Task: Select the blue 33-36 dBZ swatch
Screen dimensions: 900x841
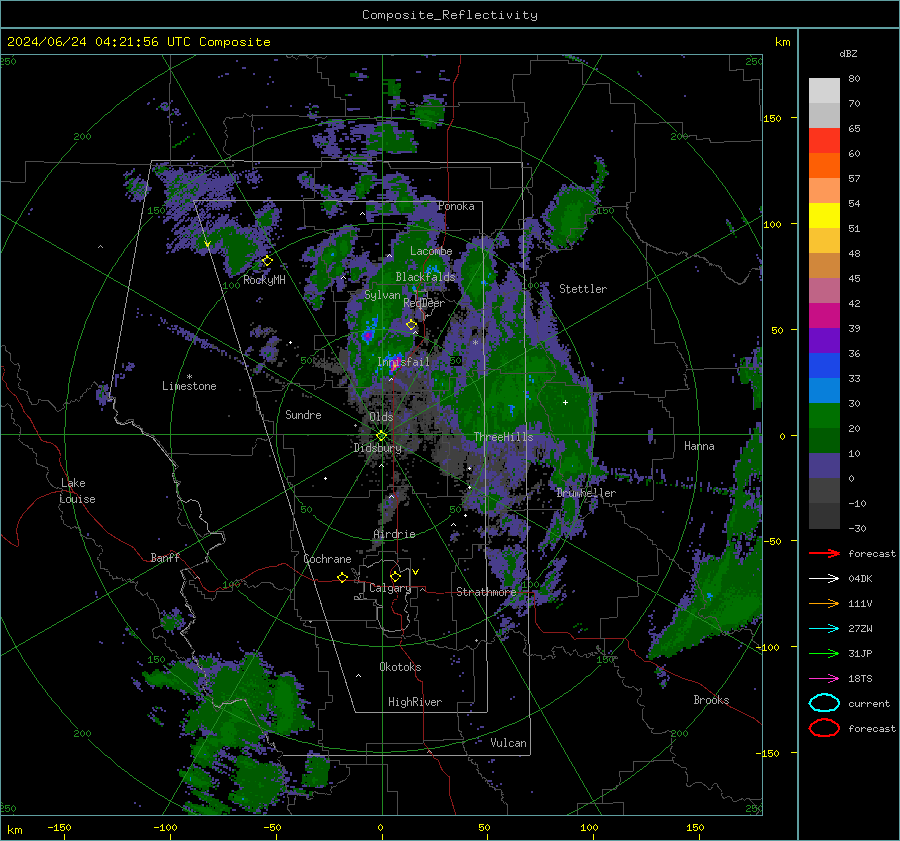Action: [824, 366]
